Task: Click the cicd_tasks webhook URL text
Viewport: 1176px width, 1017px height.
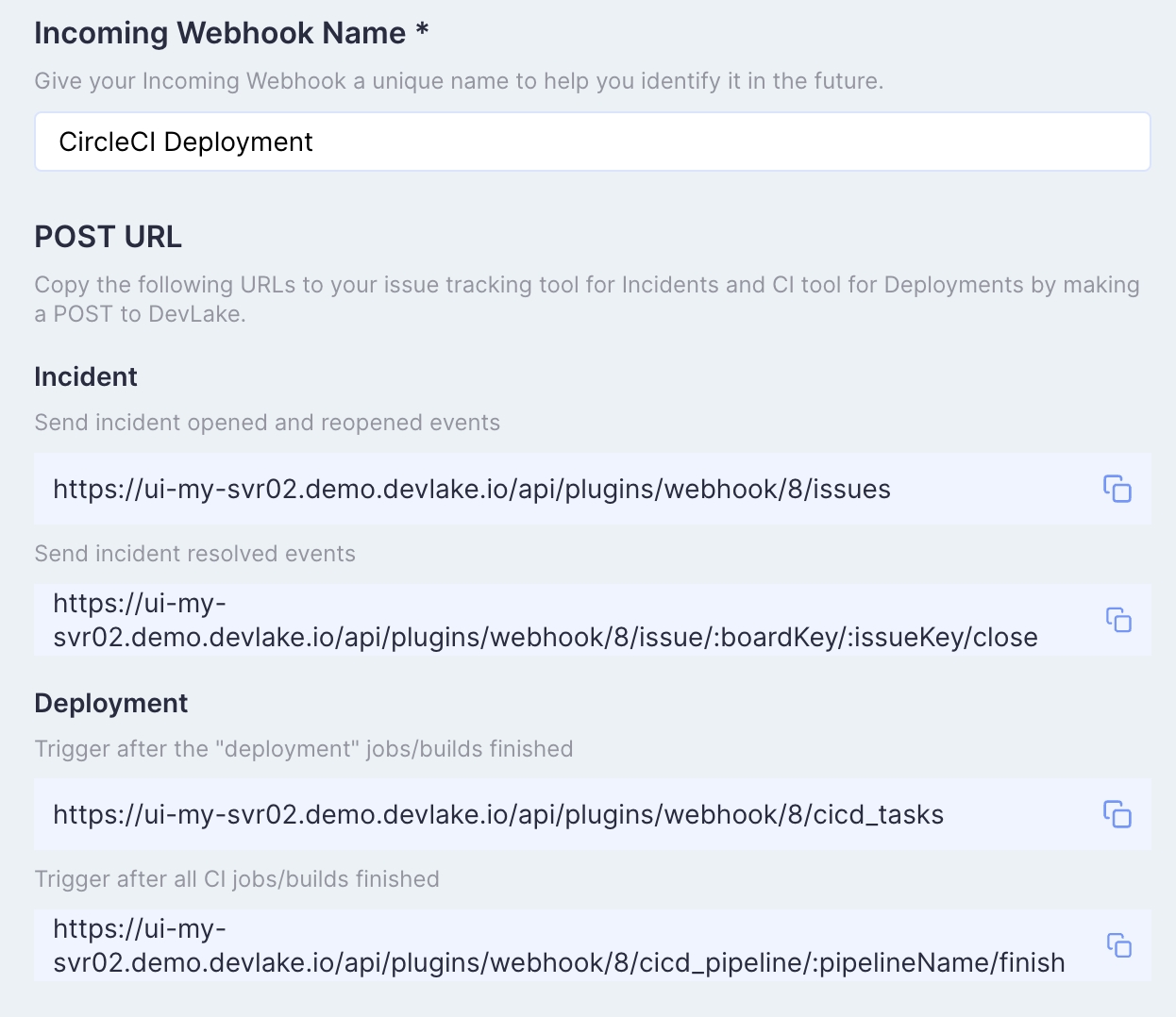Action: click(498, 814)
